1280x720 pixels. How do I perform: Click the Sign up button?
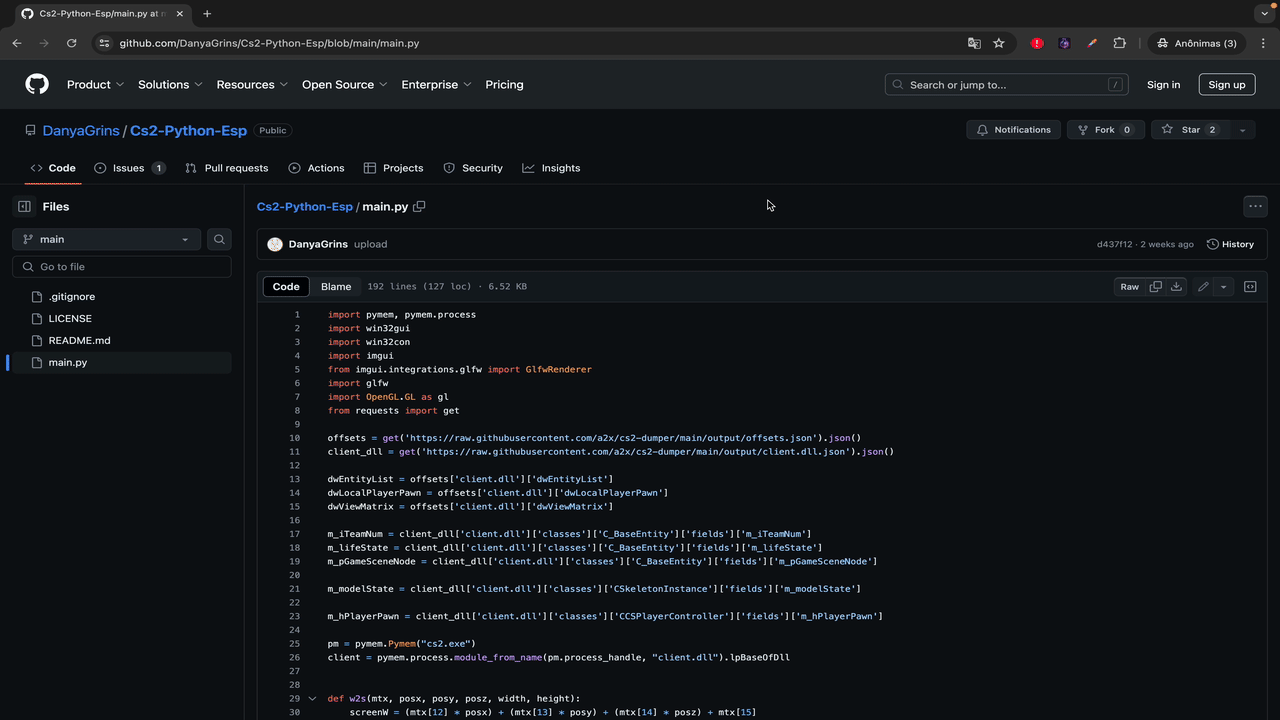coord(1226,85)
